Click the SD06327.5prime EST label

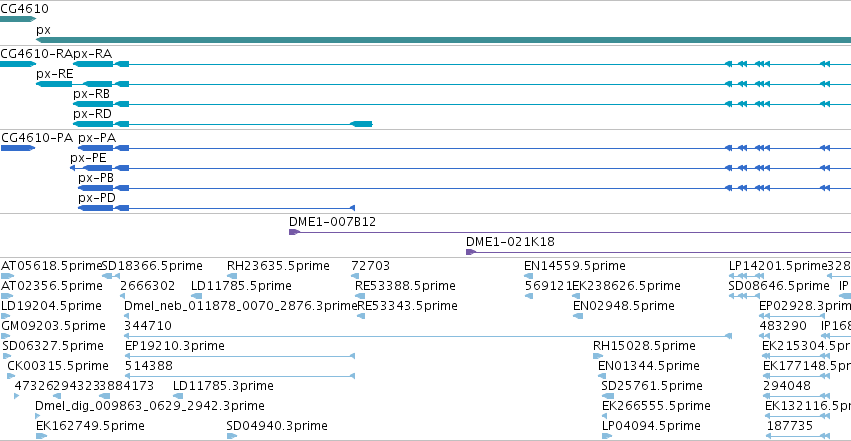pyautogui.click(x=53, y=346)
